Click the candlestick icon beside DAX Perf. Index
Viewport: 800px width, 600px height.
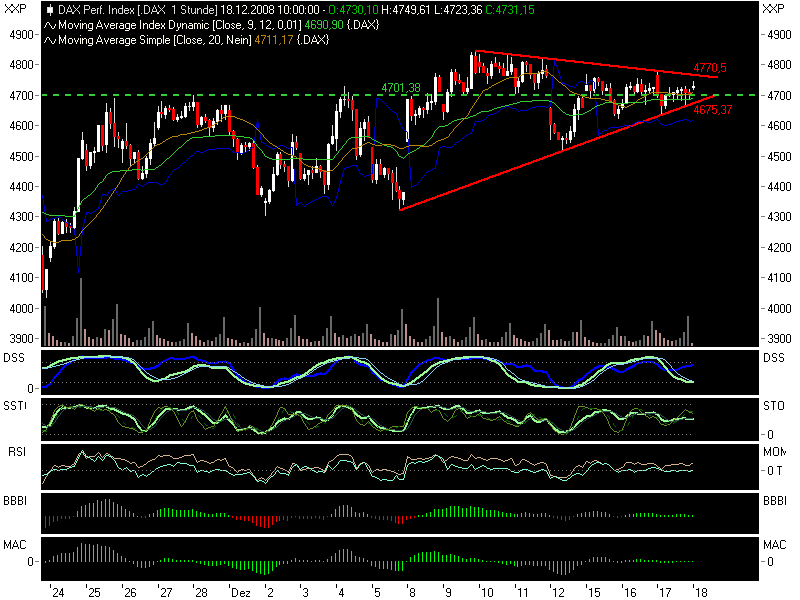coord(51,9)
